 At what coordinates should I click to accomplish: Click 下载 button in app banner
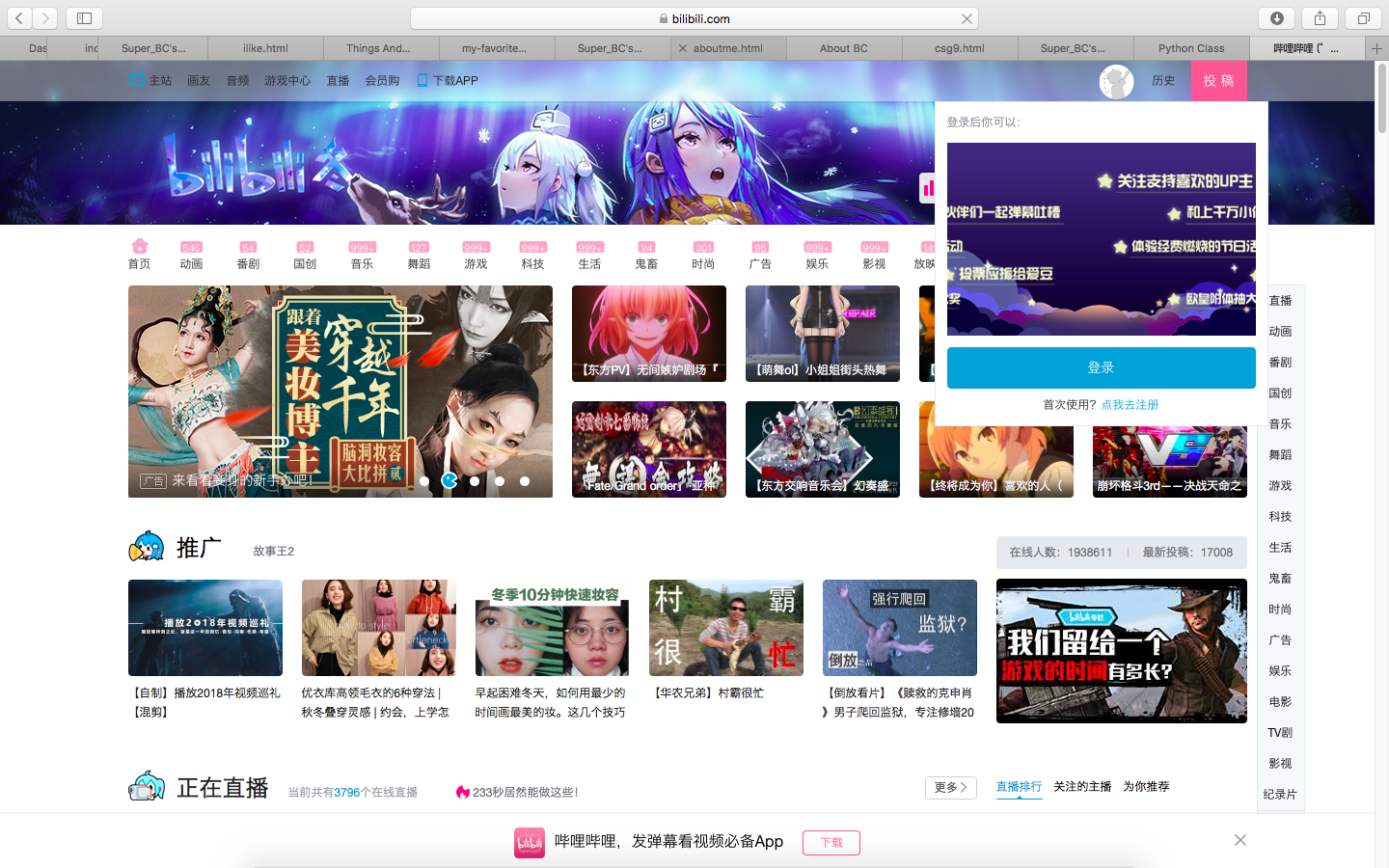[x=831, y=842]
